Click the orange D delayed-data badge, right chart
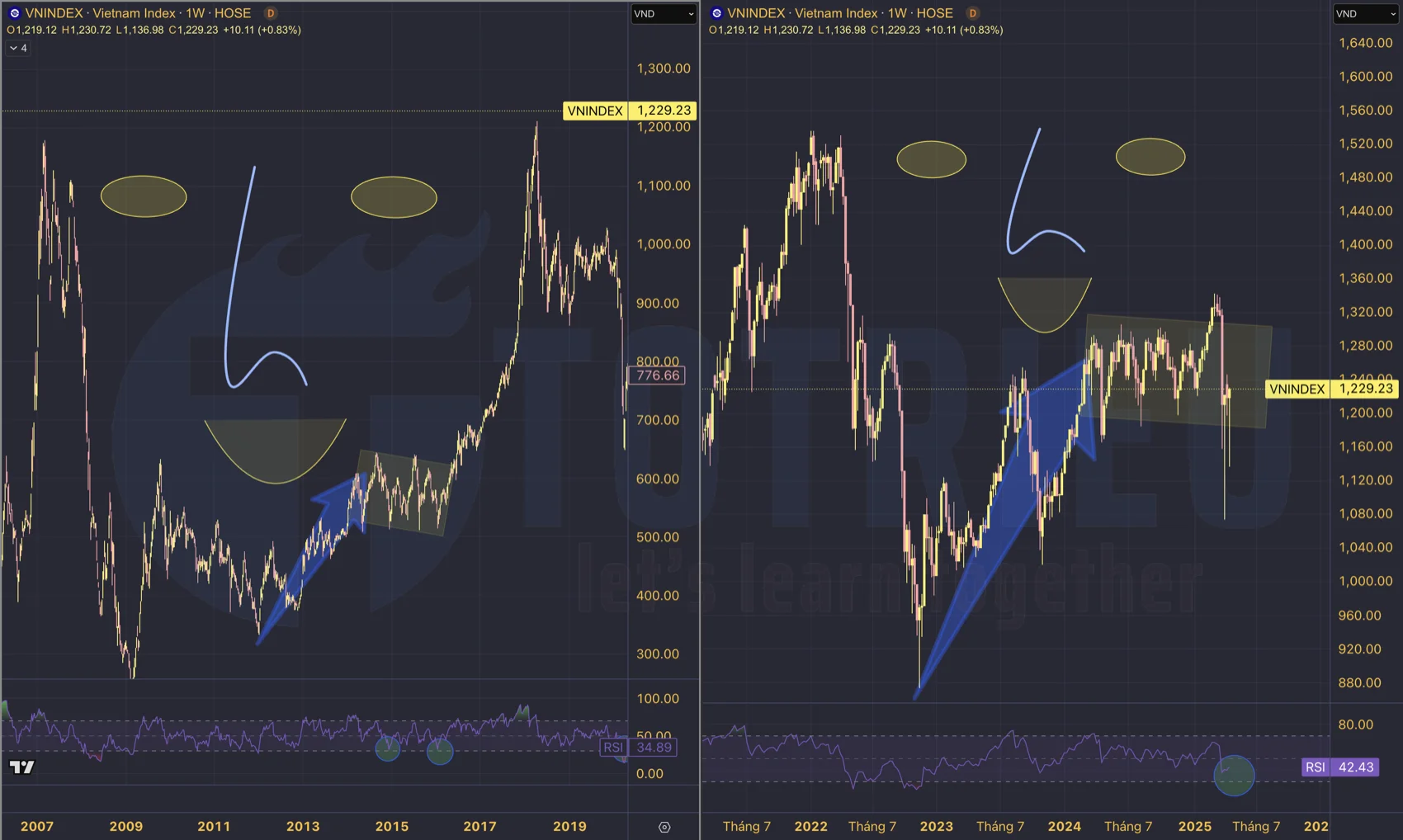Viewport: 1403px width, 840px height. (x=972, y=13)
